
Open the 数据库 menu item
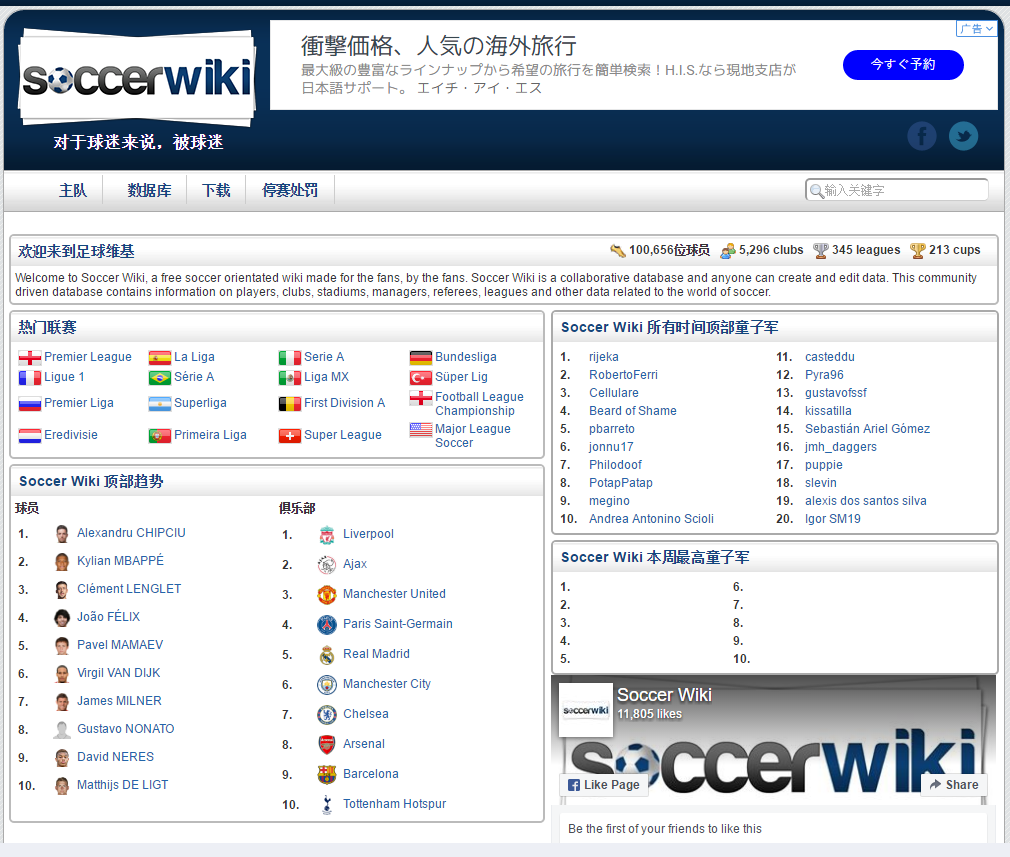149,191
